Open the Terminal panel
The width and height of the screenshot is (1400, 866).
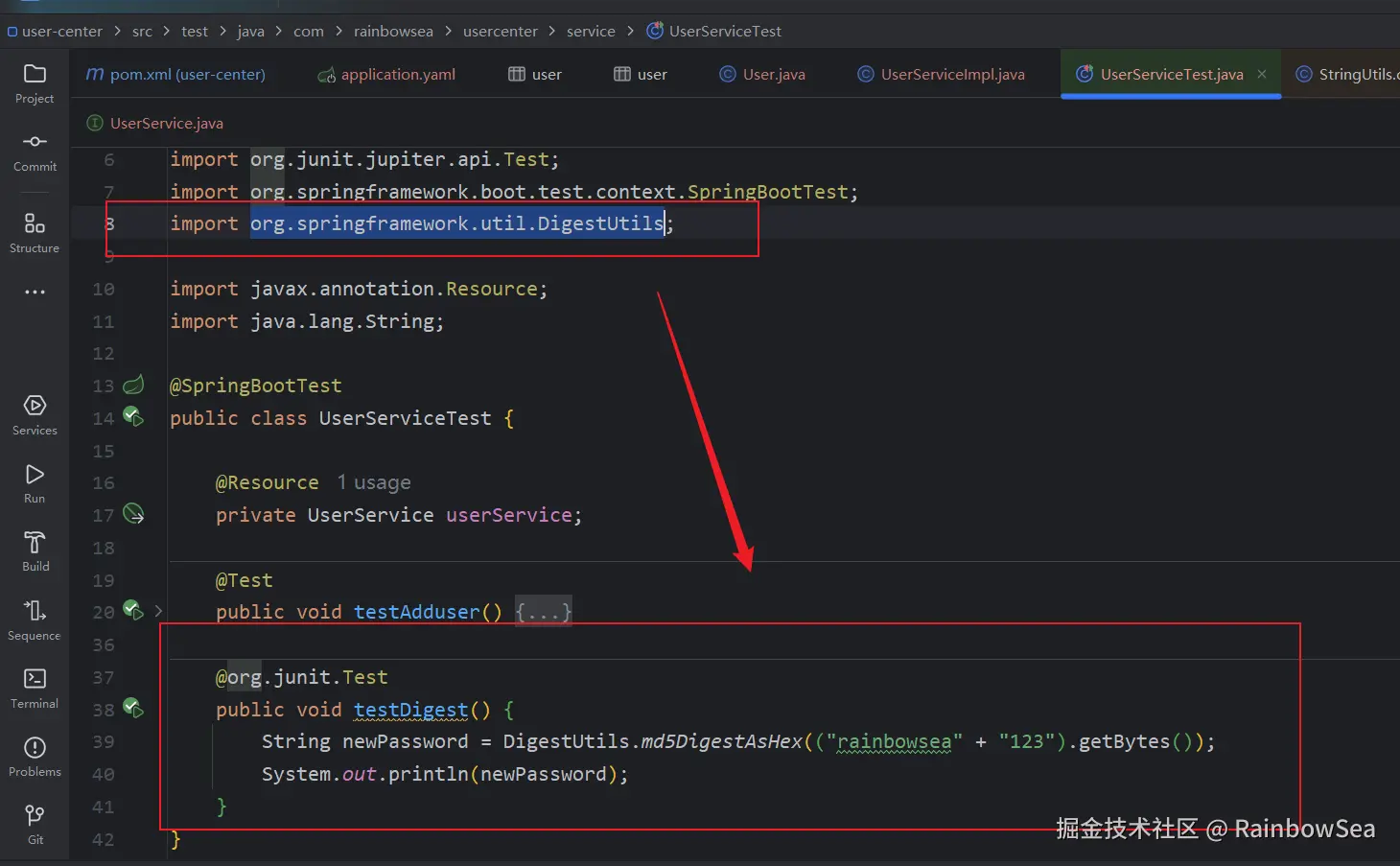(x=35, y=688)
